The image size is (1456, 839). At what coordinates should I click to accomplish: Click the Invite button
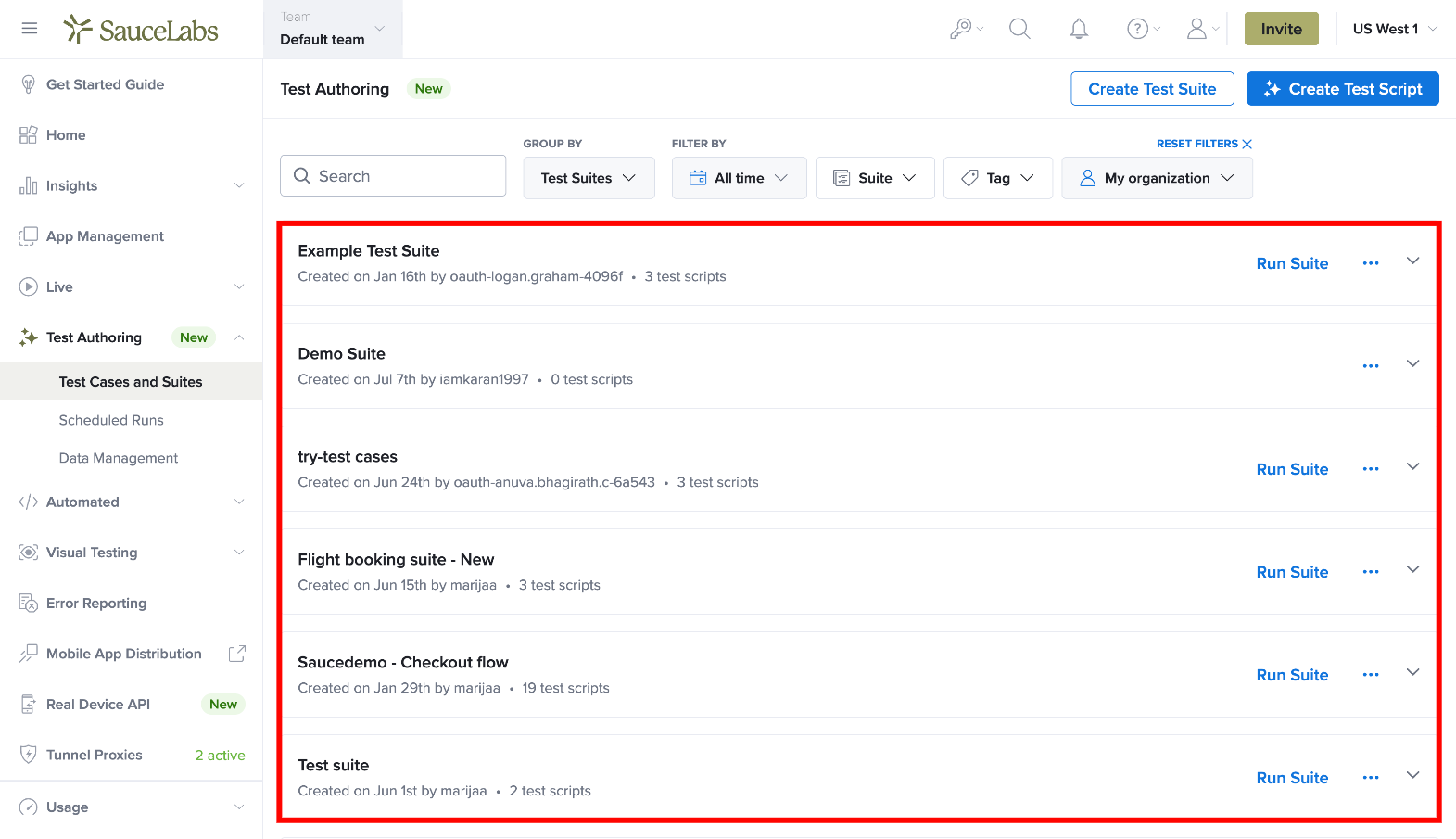coord(1281,29)
